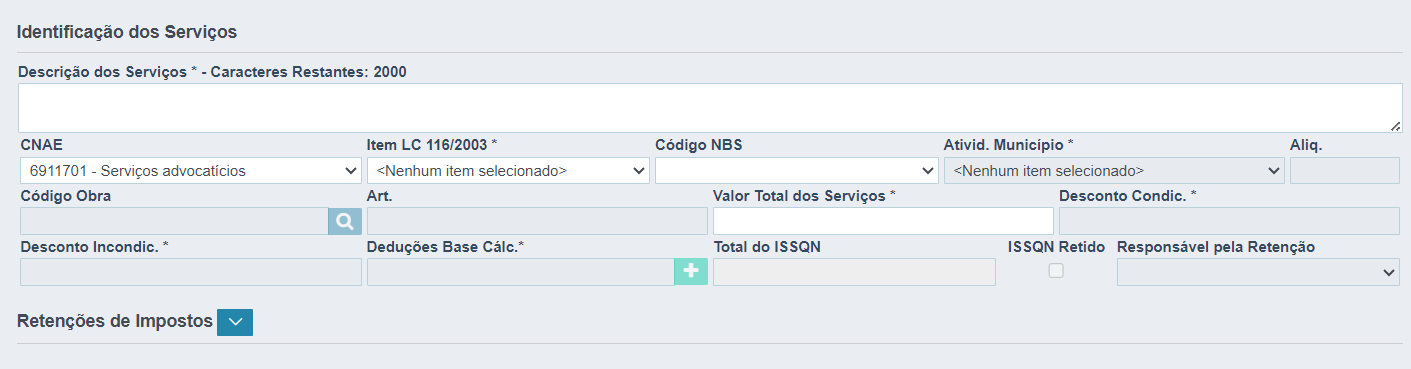Viewport: 1411px width, 369px height.
Task: Click the Retenções de Impostos heading
Action: coord(115,321)
